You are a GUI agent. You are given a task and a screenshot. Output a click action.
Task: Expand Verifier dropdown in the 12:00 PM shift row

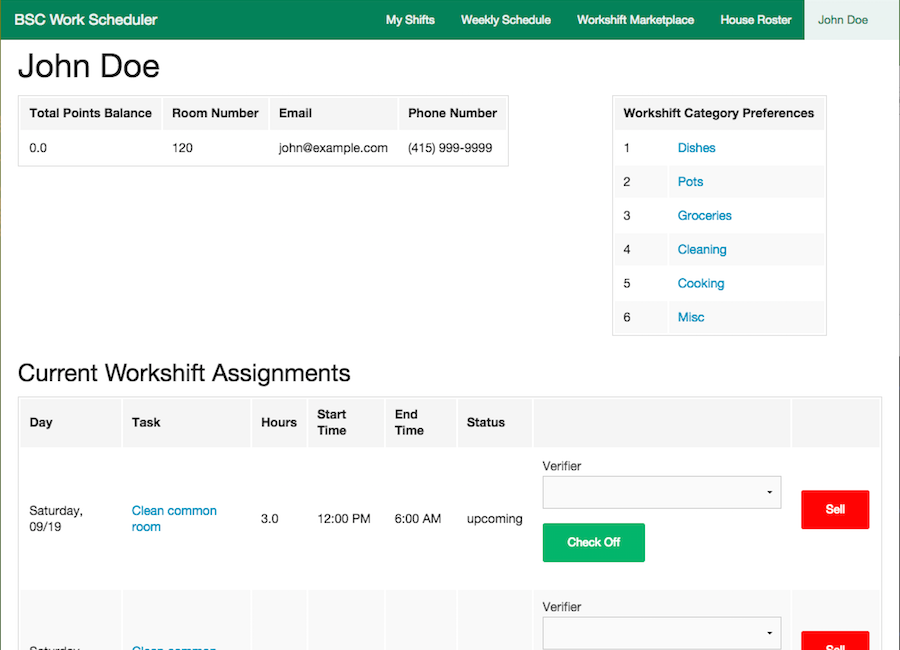[662, 492]
